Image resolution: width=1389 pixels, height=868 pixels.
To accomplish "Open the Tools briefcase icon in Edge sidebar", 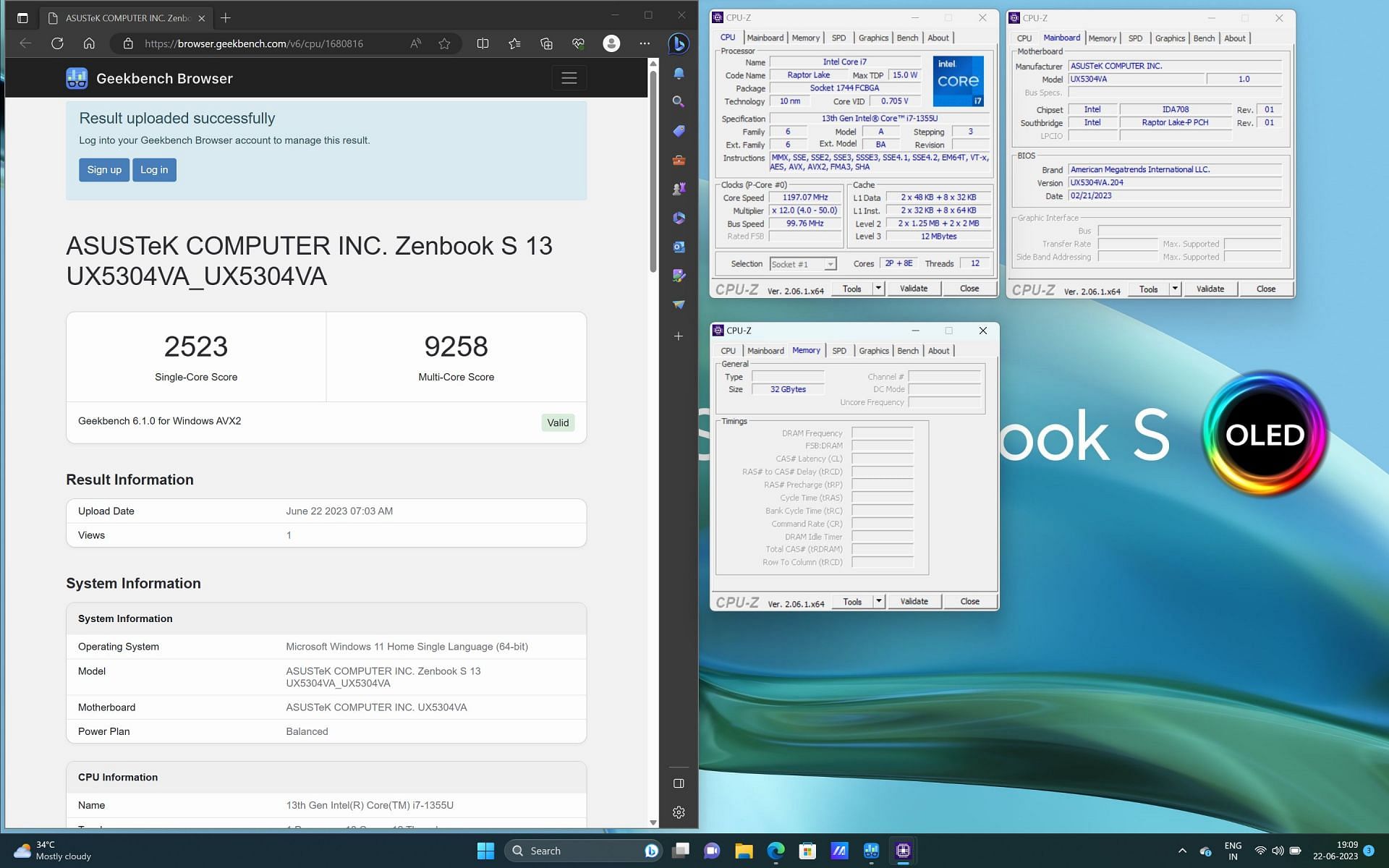I will [x=679, y=160].
